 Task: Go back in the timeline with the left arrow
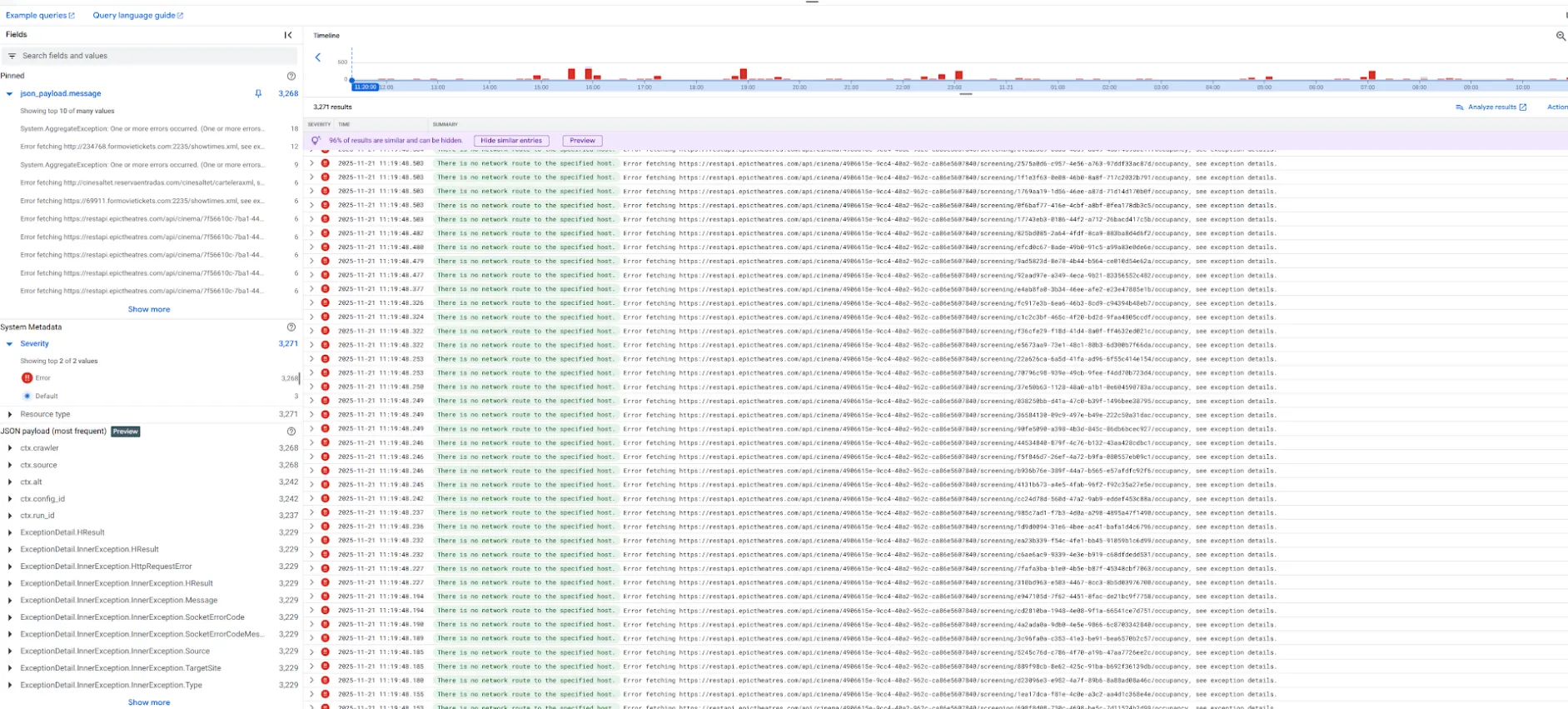pyautogui.click(x=318, y=57)
